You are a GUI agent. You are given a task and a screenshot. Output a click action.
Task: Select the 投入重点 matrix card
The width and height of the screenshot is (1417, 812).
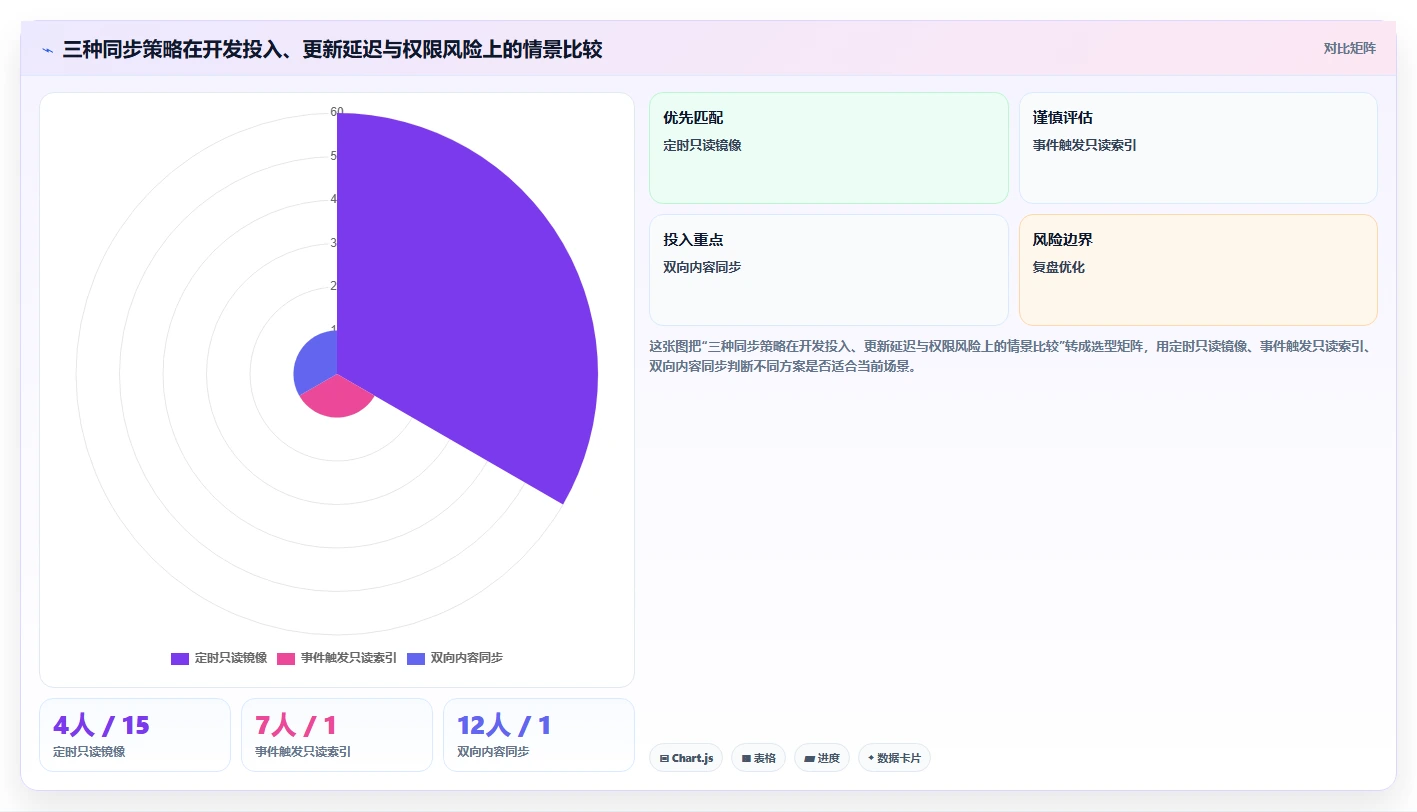pos(829,270)
